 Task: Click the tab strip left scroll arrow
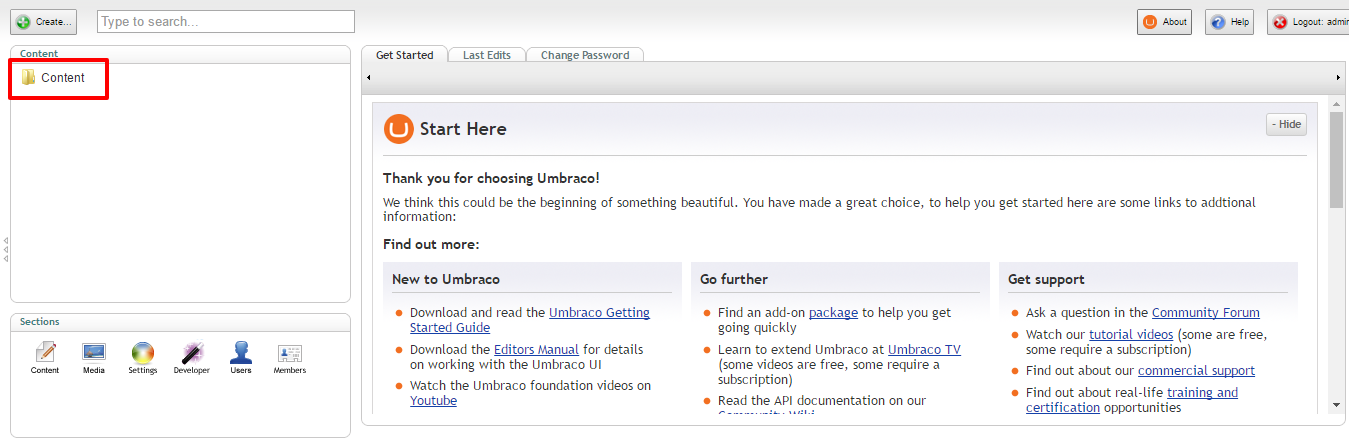click(369, 77)
